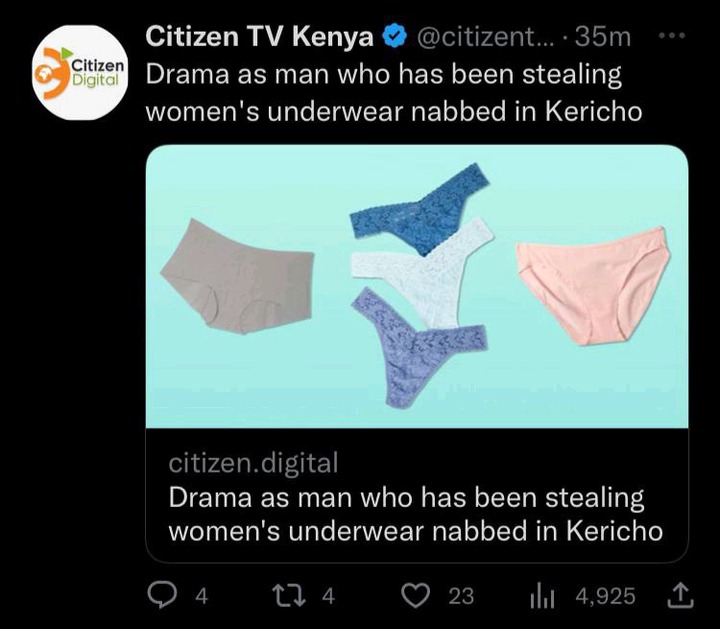Click the blue verified badge
720x629 pixels.
[395, 37]
